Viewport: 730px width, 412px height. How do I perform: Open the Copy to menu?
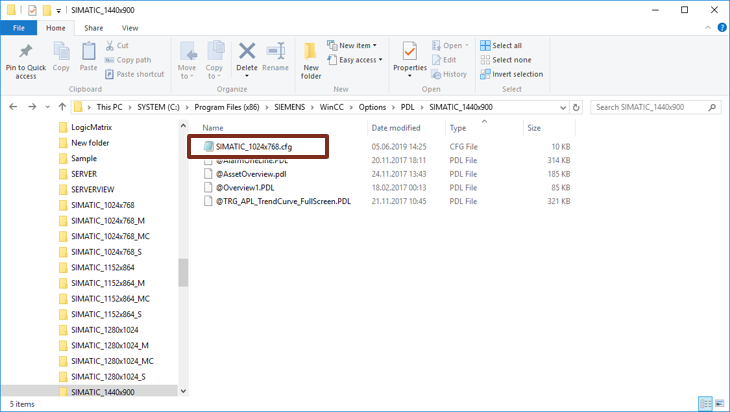[214, 61]
